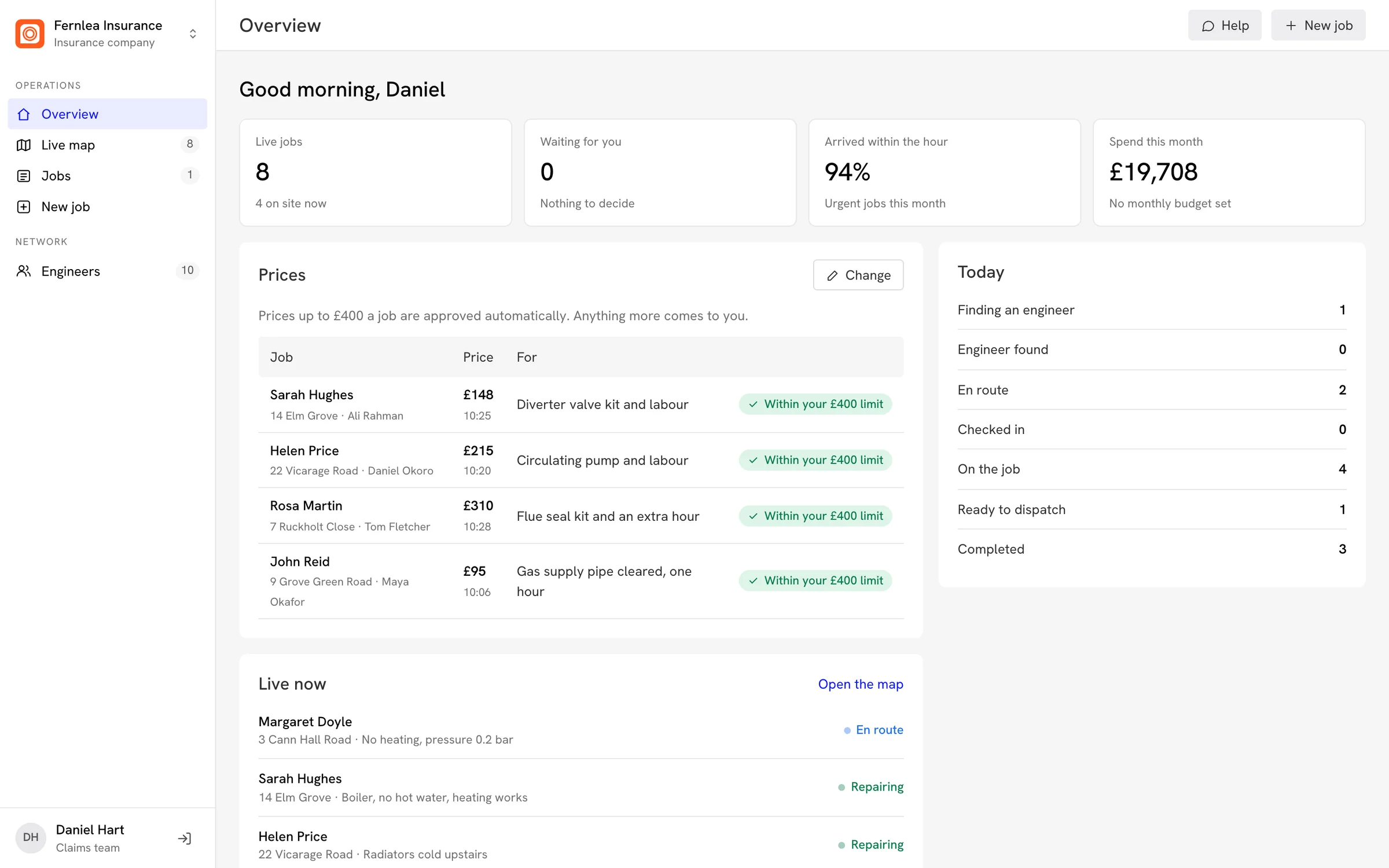Click 'Finding an engineer' in Today list
1389x868 pixels.
pyautogui.click(x=1152, y=310)
